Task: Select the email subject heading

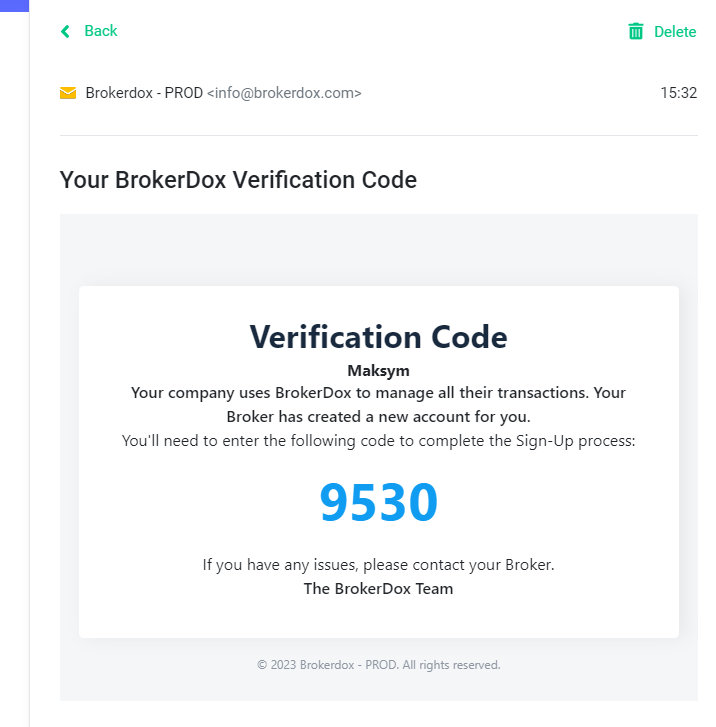Action: [x=238, y=180]
